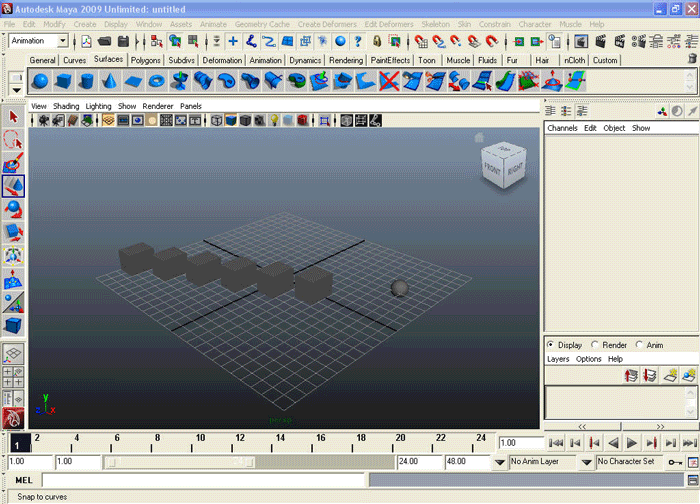Select the Paint Selection tool
Image resolution: width=700 pixels, height=504 pixels.
[x=13, y=163]
